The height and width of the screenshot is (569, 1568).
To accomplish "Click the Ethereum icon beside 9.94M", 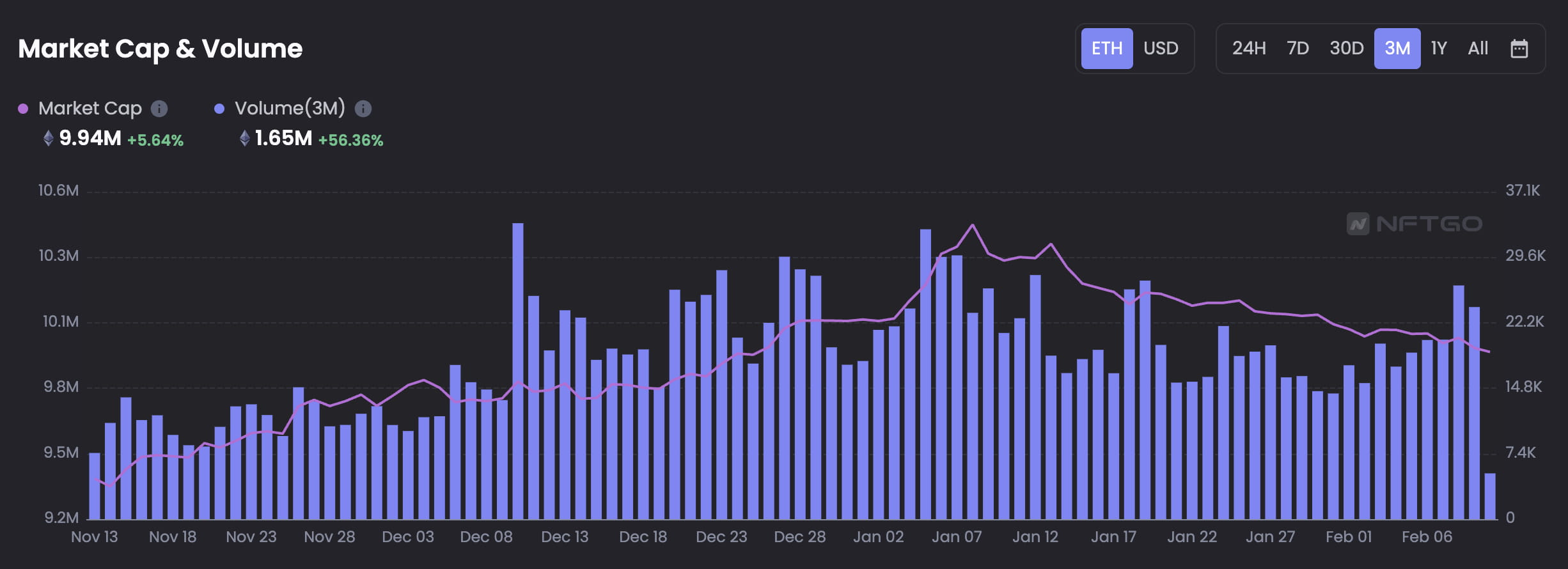I will point(48,138).
